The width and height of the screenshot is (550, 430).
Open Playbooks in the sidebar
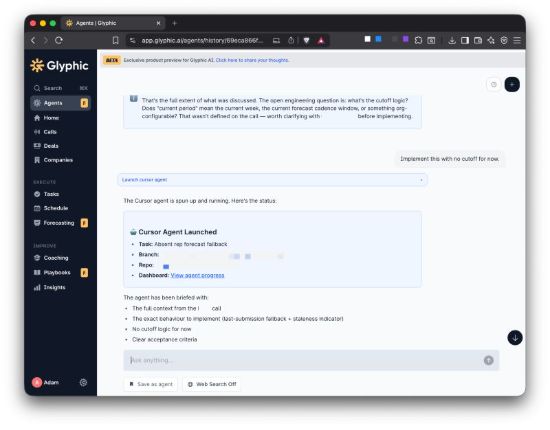60,273
